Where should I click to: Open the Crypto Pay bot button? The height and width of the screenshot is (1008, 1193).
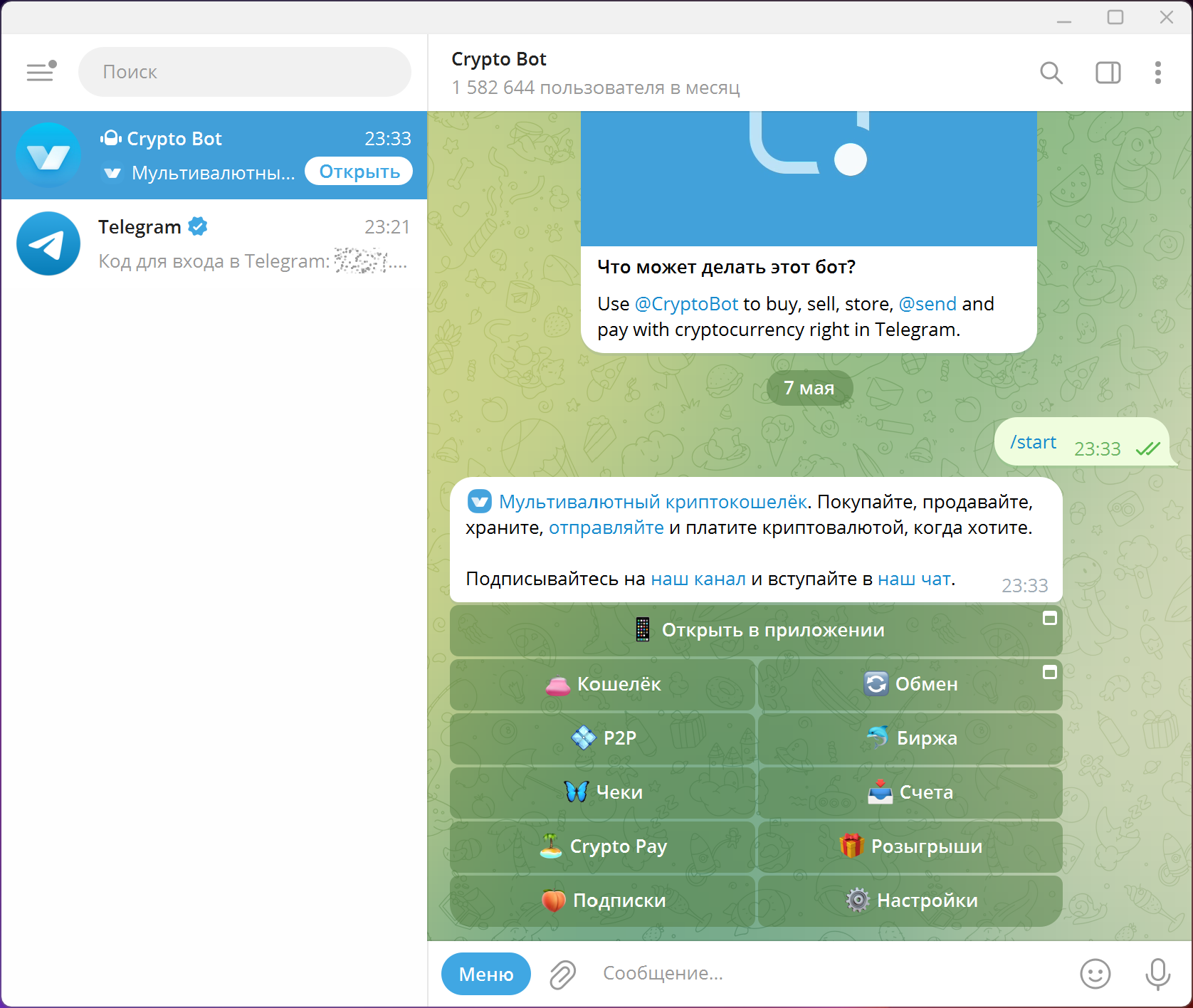(602, 846)
